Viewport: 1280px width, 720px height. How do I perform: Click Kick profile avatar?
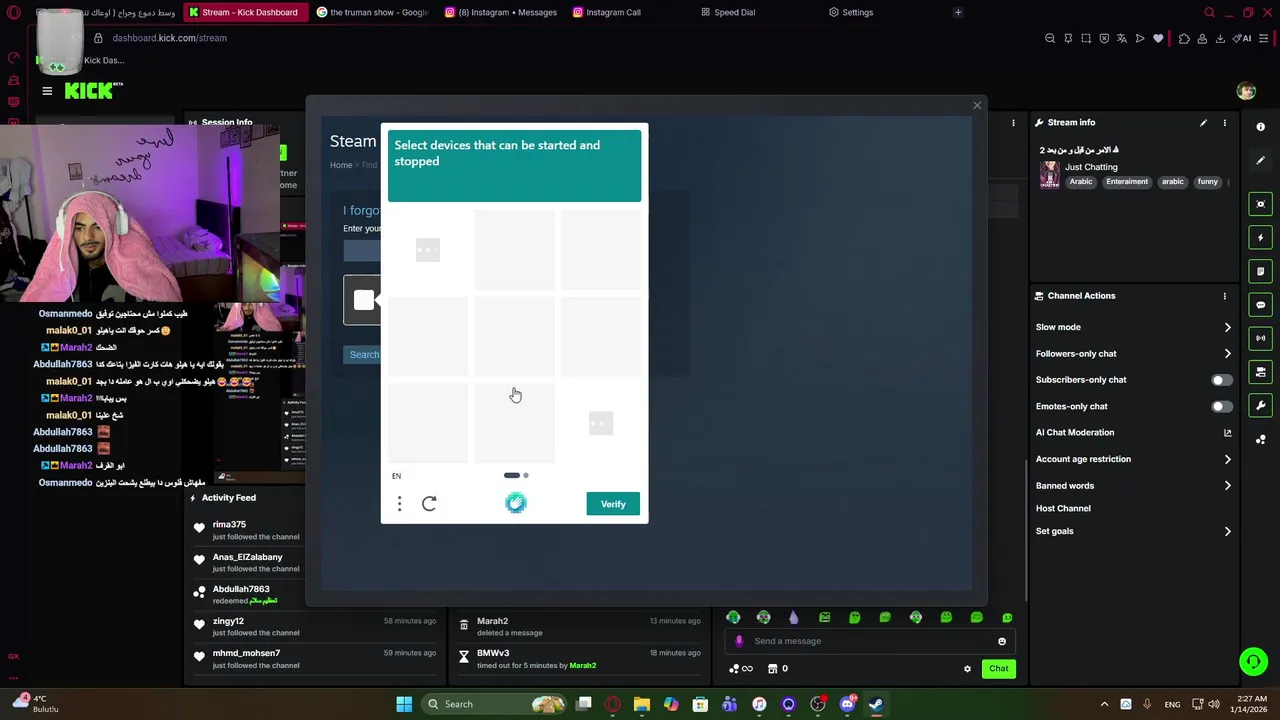point(1246,91)
